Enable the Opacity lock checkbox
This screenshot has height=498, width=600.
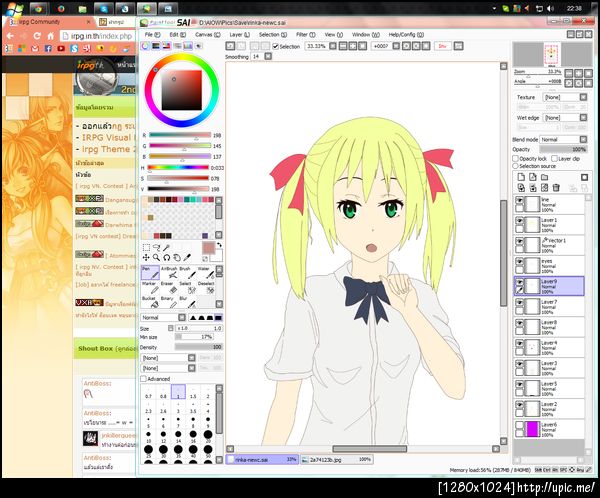(x=515, y=158)
